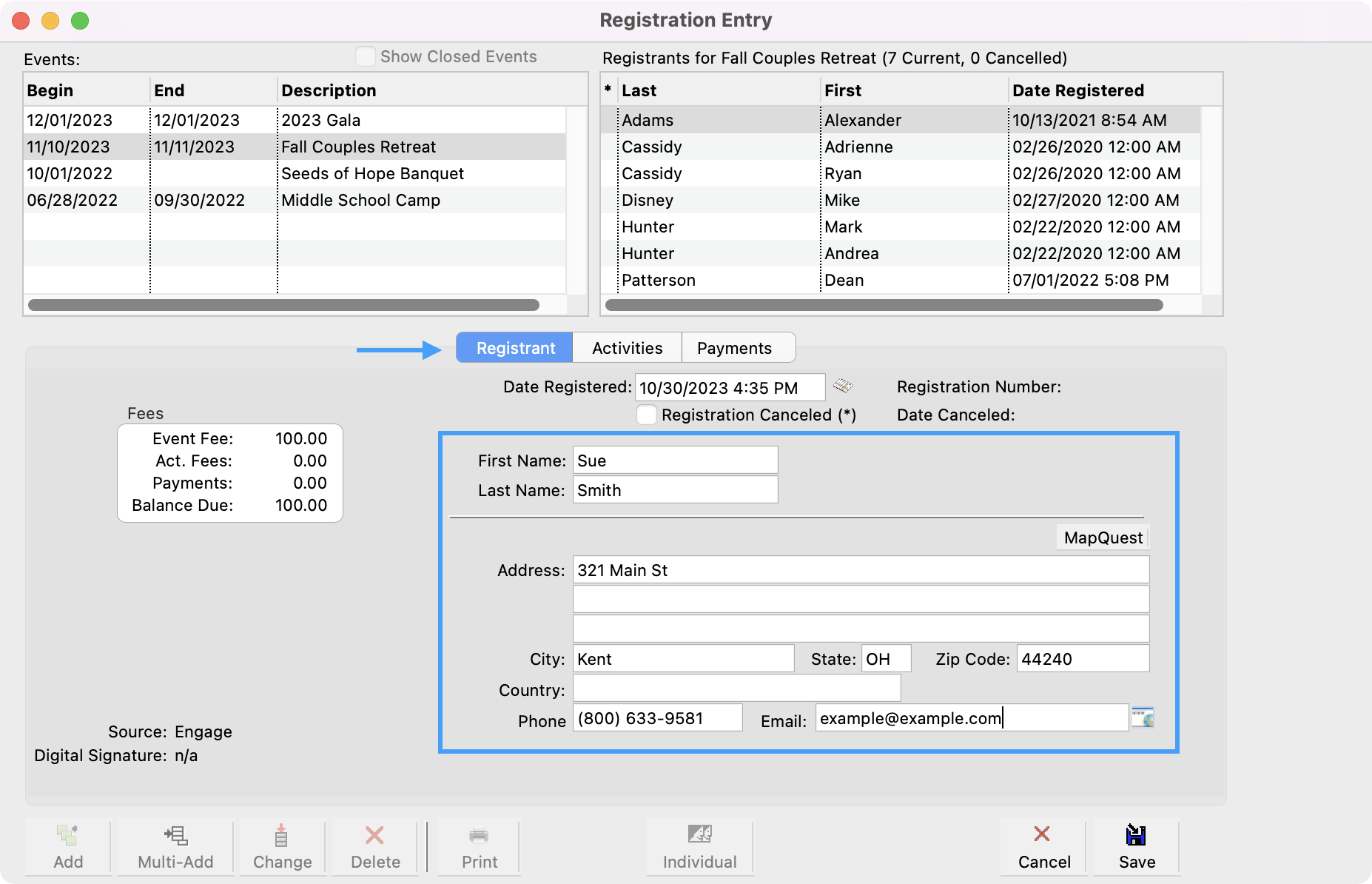Click the Individual record icon
1372x884 pixels.
699,834
